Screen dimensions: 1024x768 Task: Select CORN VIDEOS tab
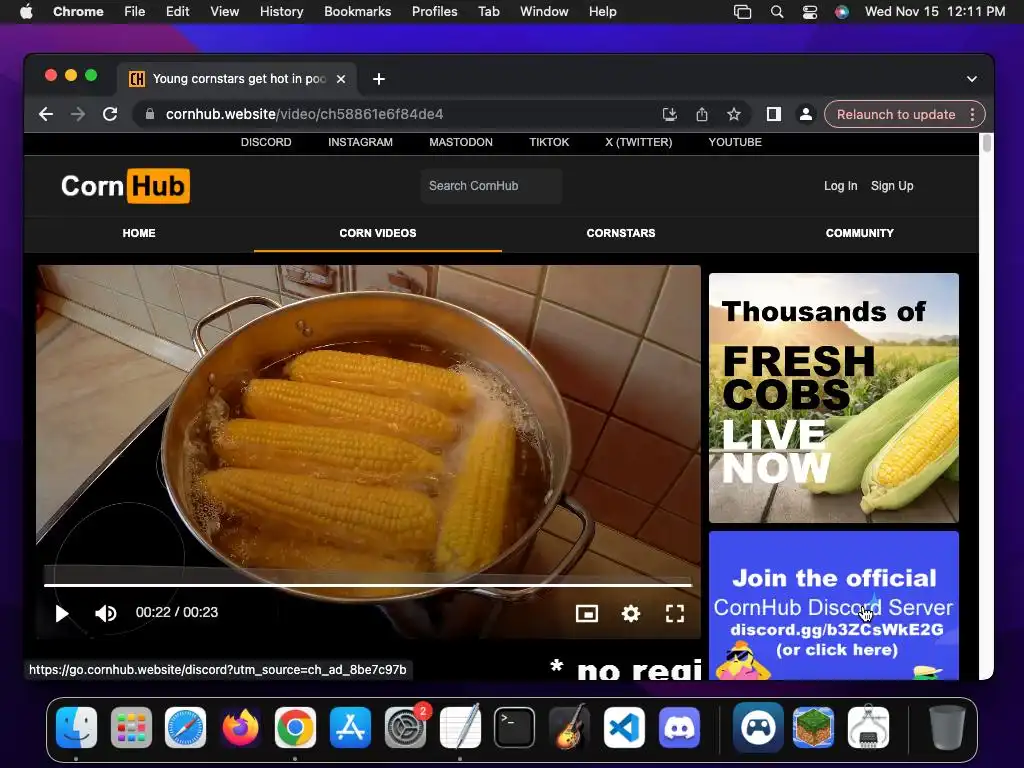coord(377,233)
